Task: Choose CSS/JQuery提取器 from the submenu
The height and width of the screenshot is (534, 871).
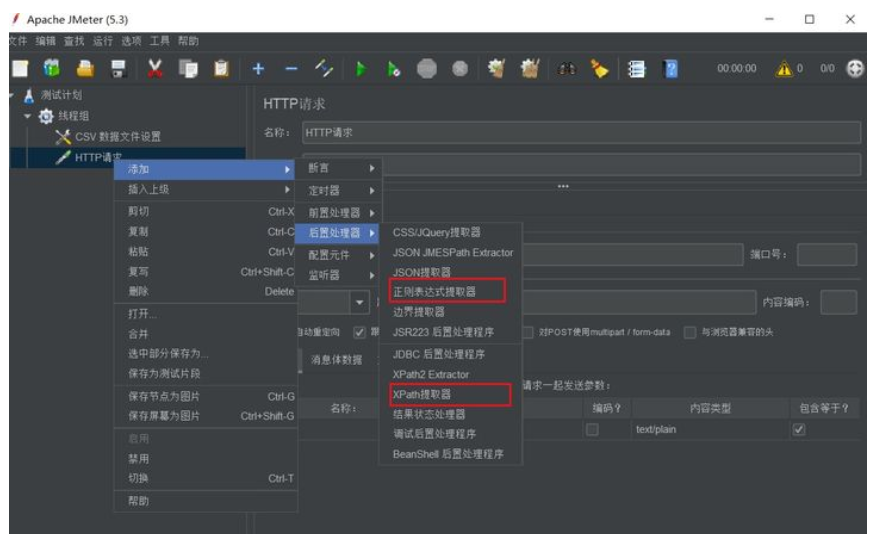Action: click(450, 232)
